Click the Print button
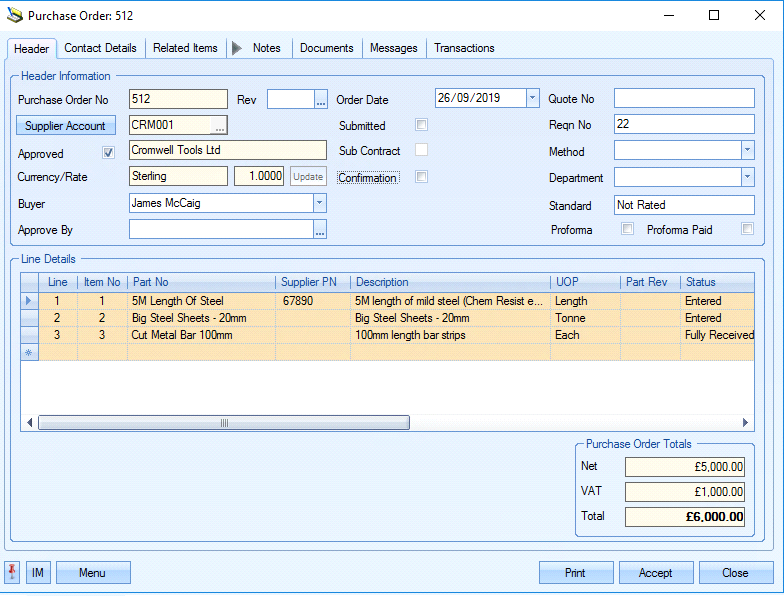This screenshot has height=596, width=784. [575, 573]
